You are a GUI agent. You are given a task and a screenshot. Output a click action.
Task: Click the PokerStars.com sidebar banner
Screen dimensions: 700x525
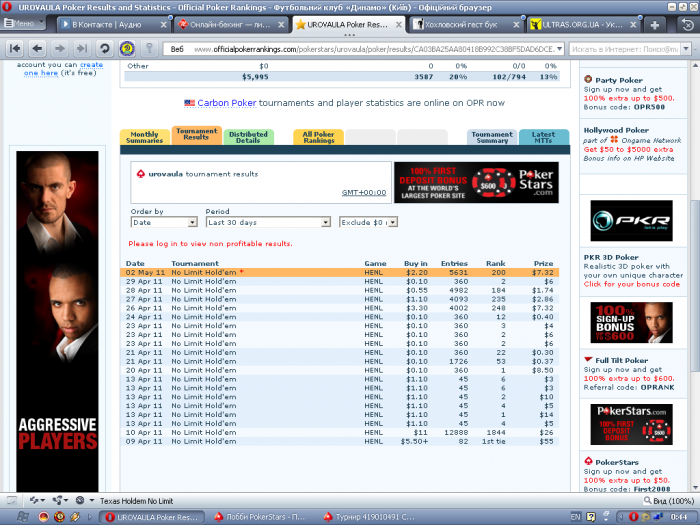[x=631, y=425]
